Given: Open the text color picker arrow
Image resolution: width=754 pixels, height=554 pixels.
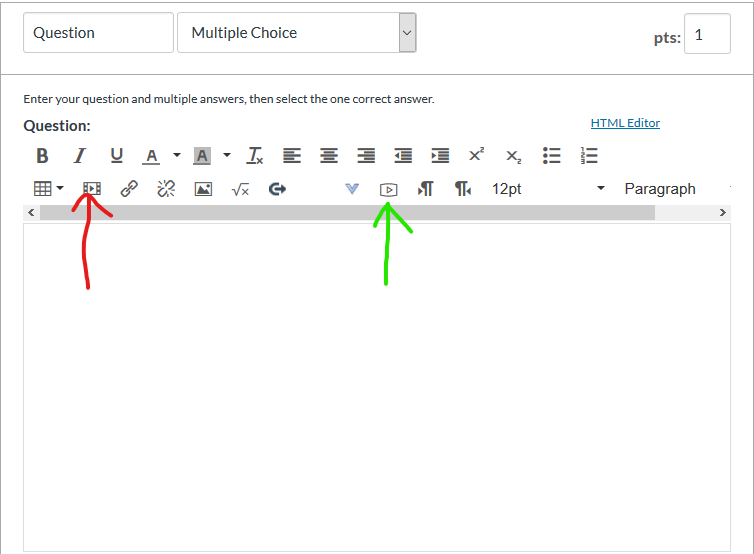Looking at the screenshot, I should point(177,156).
